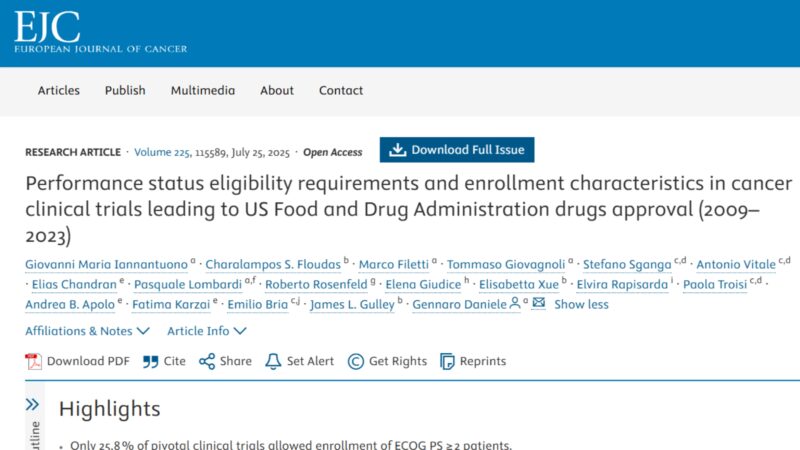Open the Publish menu item

click(x=125, y=91)
